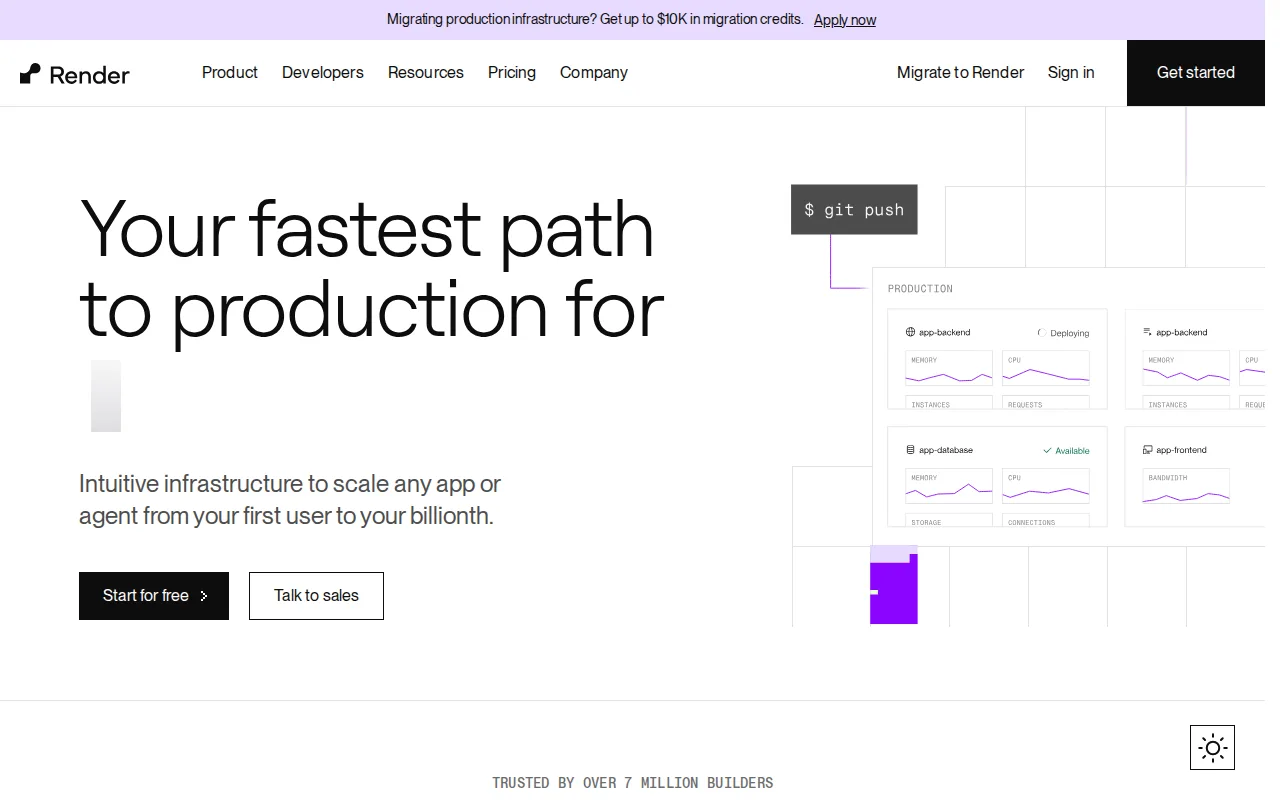Toggle the light theme sun button
1280x800 pixels.
click(1212, 747)
